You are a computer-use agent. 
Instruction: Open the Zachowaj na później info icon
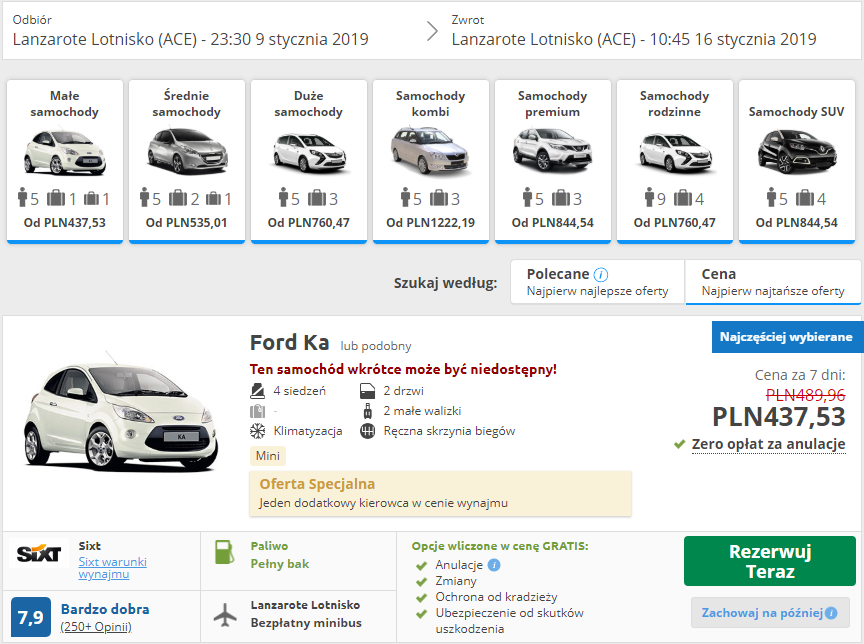[831, 613]
